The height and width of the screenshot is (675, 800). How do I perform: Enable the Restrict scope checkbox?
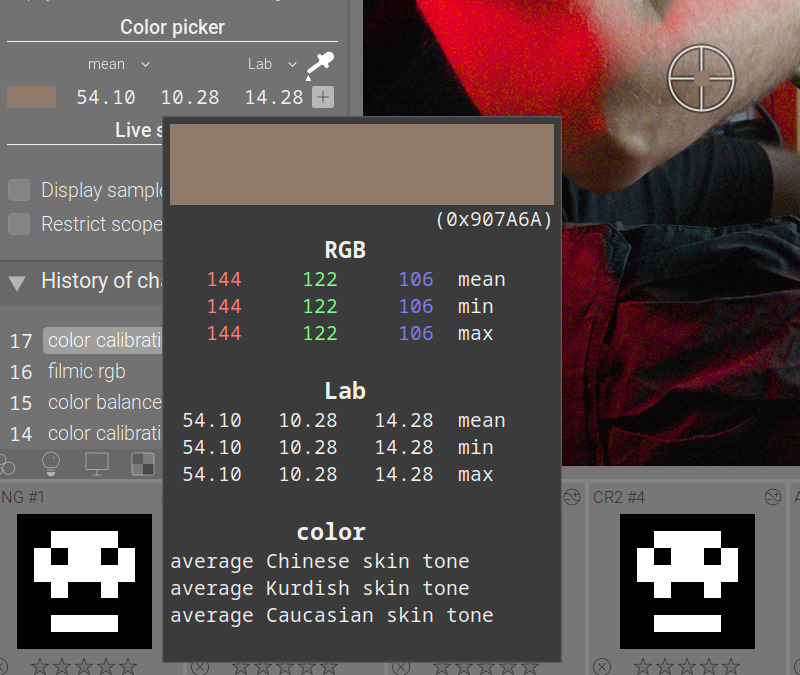click(19, 224)
